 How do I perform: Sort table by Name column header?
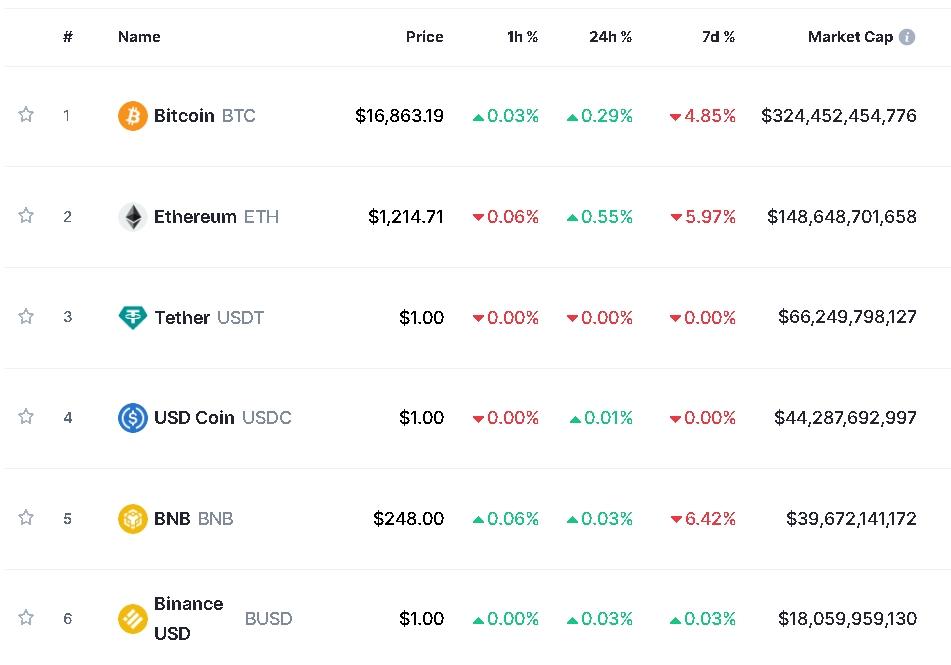click(139, 37)
